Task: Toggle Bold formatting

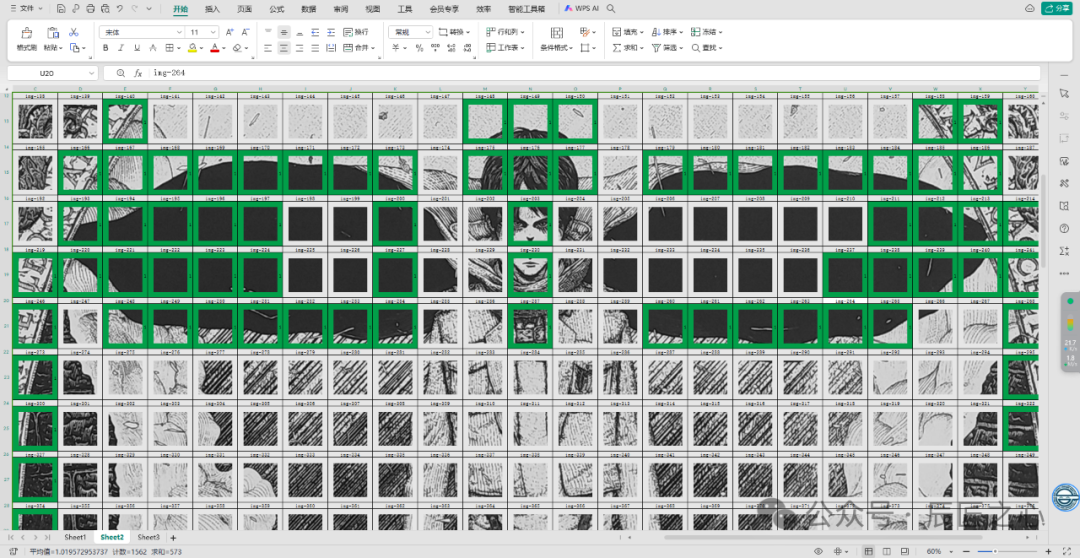Action: (x=105, y=48)
